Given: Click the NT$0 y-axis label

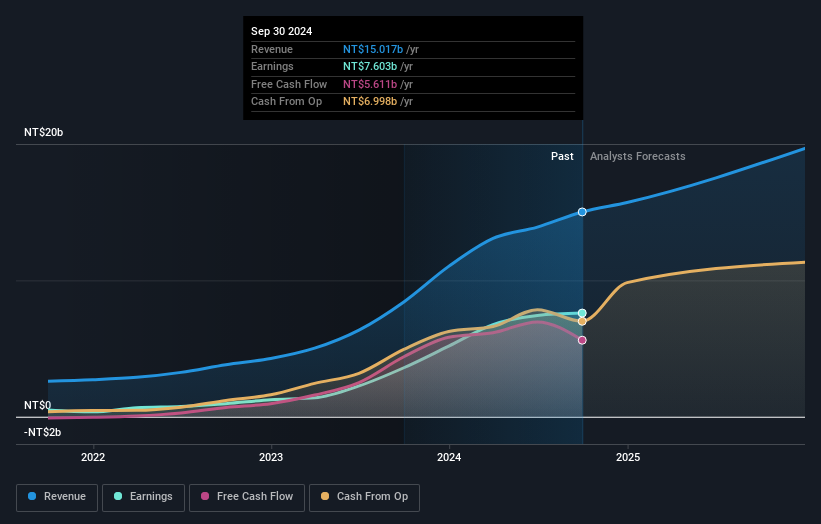Looking at the screenshot, I should coord(38,405).
